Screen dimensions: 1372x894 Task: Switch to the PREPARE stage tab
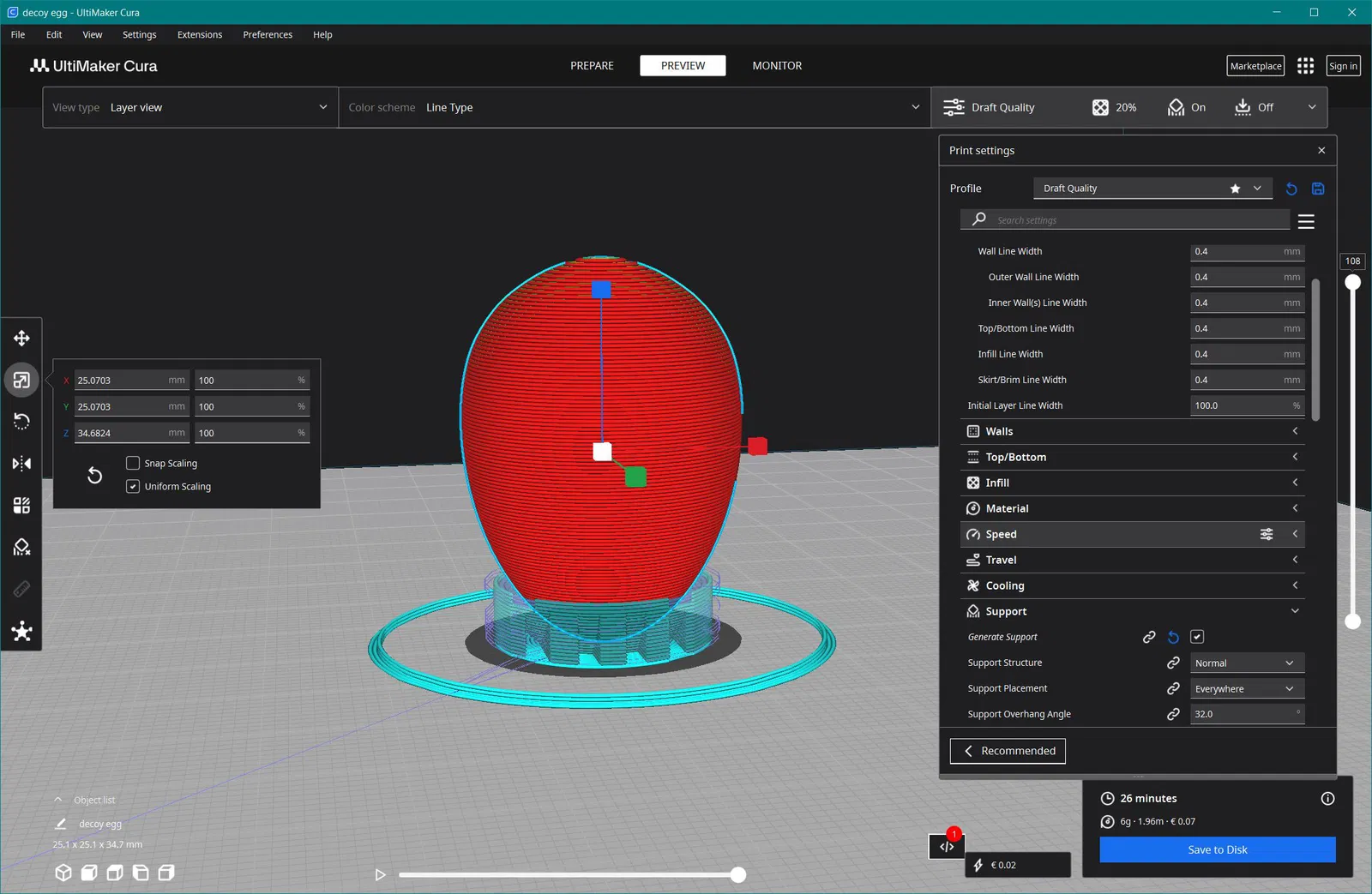(x=592, y=66)
